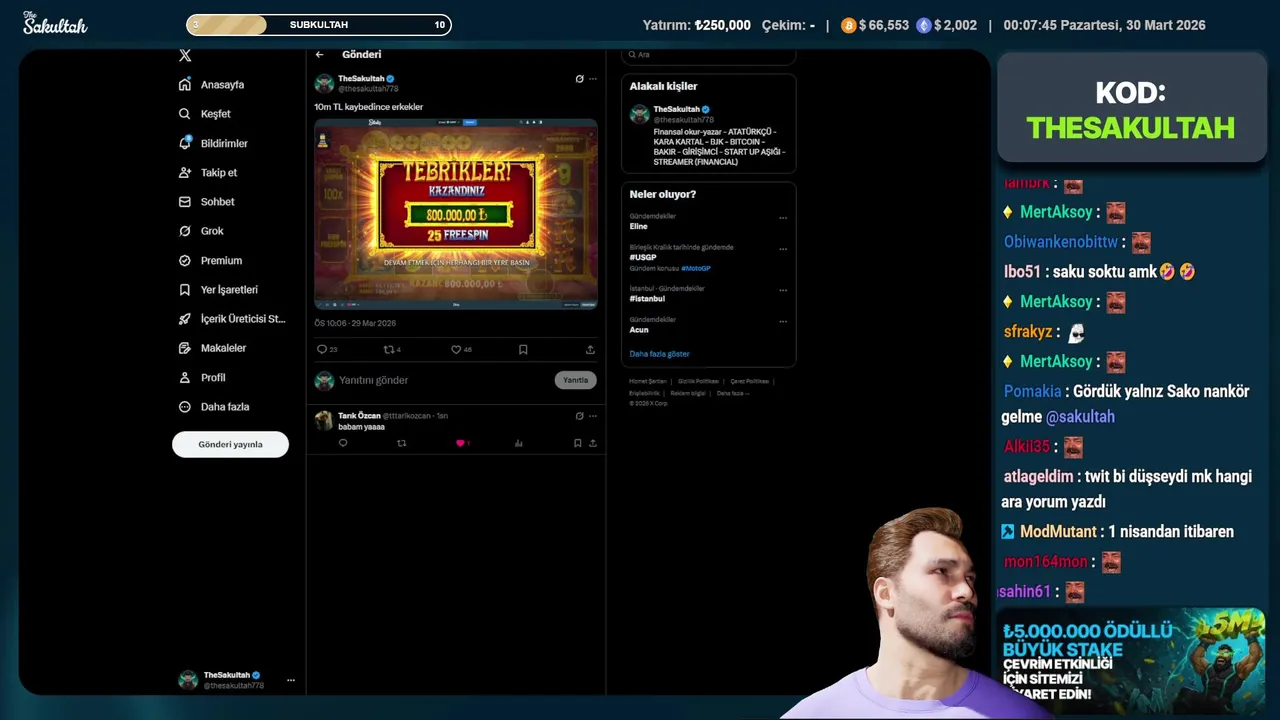Open more options on Tarık Özcan's reply
This screenshot has height=720, width=1280.
(593, 416)
